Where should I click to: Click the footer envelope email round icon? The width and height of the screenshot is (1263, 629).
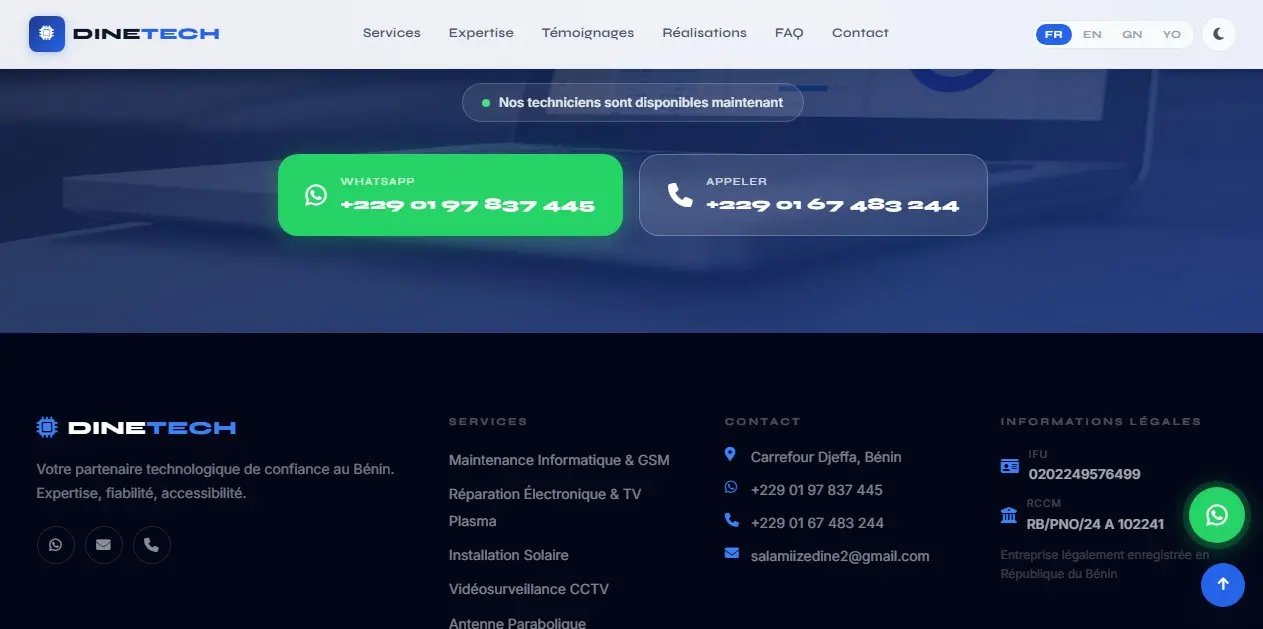tap(104, 545)
